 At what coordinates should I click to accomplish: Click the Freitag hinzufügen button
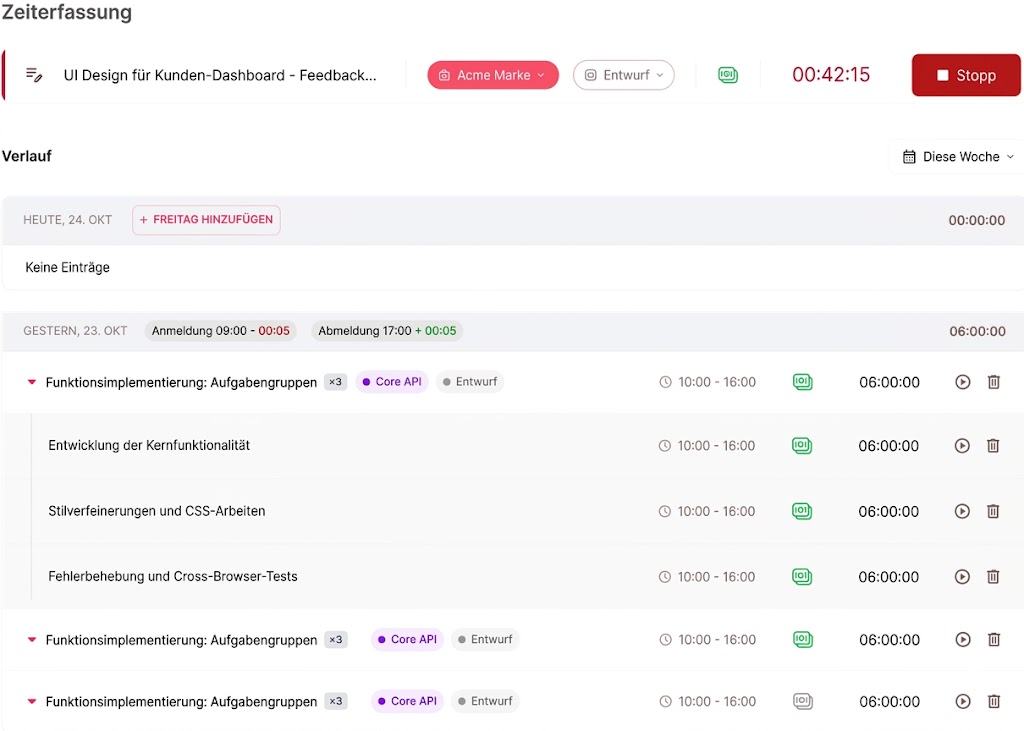coord(206,219)
